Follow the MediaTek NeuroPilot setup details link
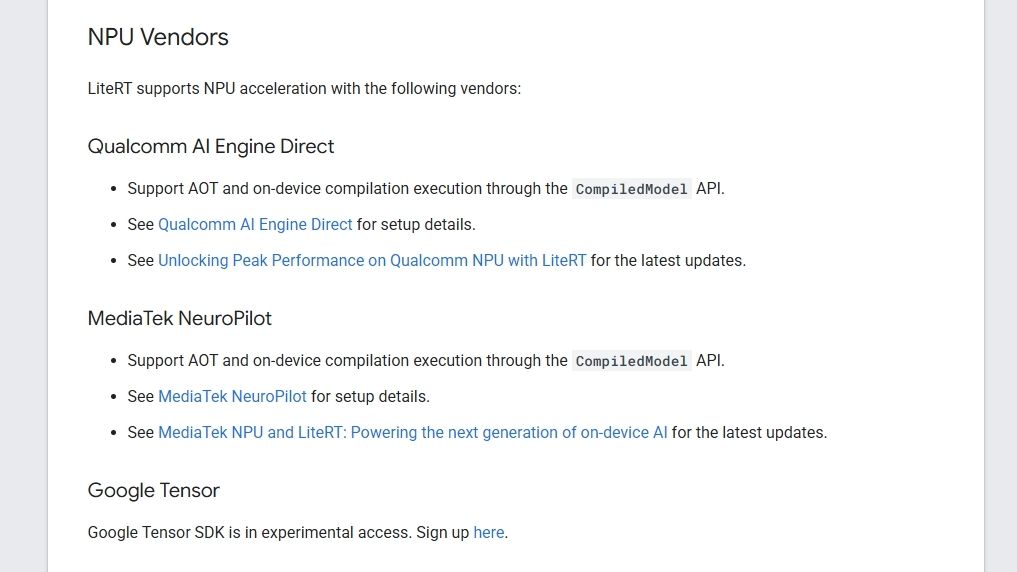 (232, 396)
